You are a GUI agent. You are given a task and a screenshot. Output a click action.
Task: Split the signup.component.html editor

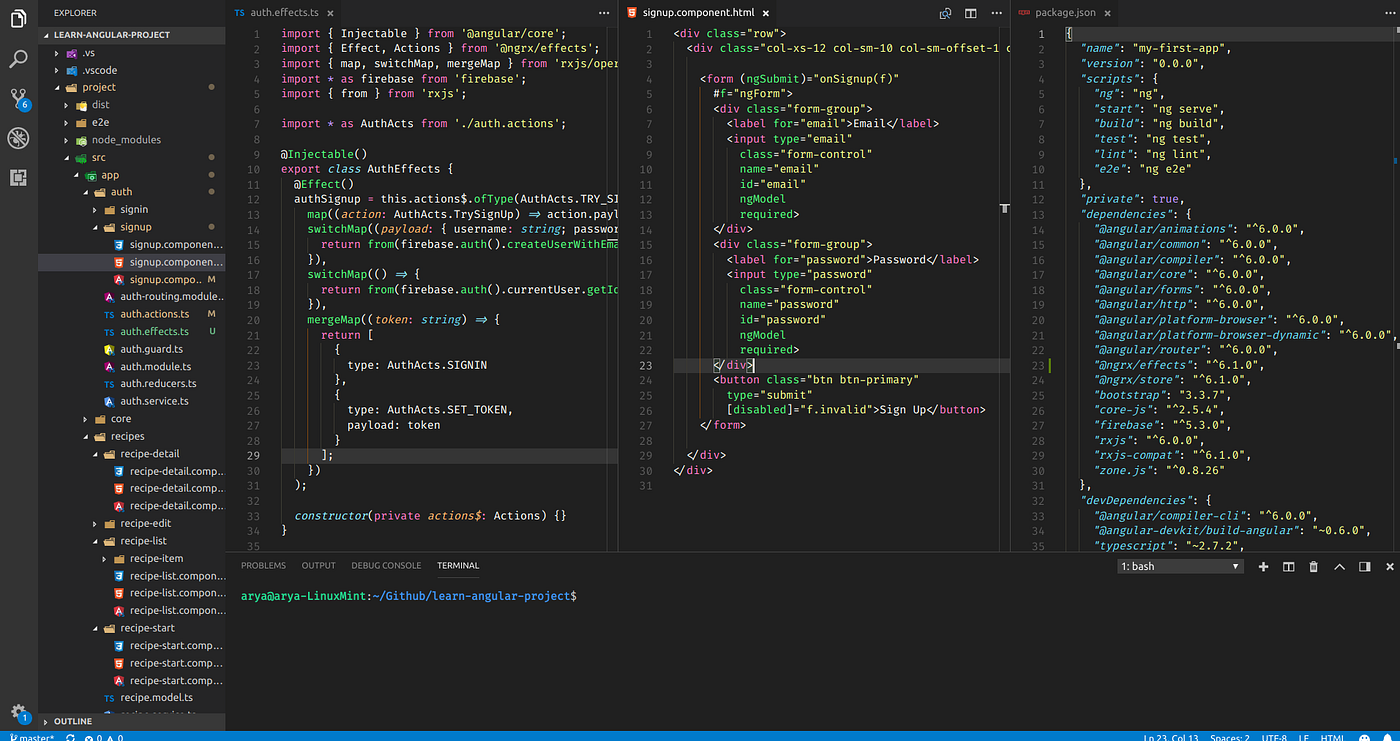[970, 13]
